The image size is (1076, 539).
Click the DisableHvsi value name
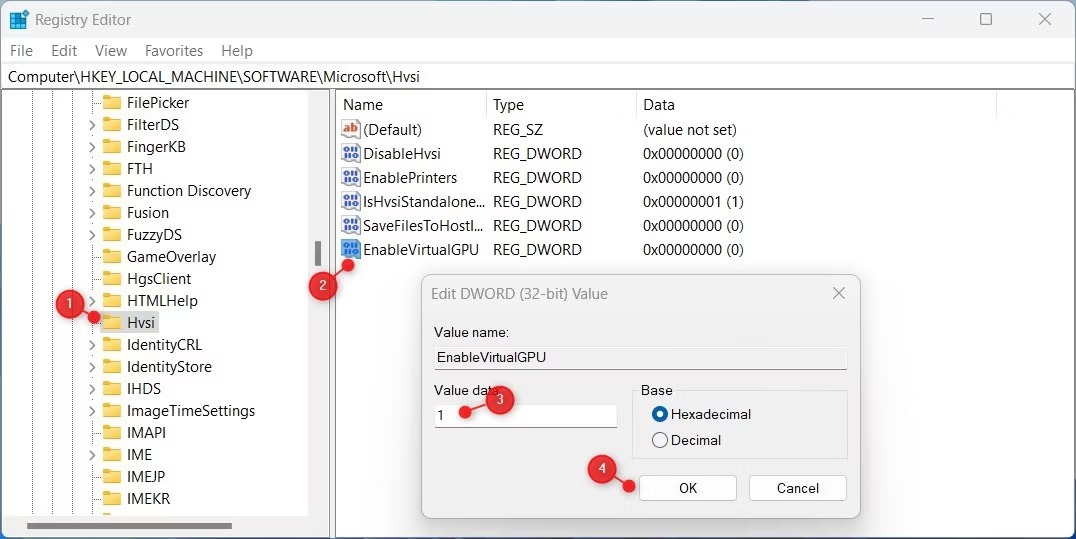coord(402,153)
